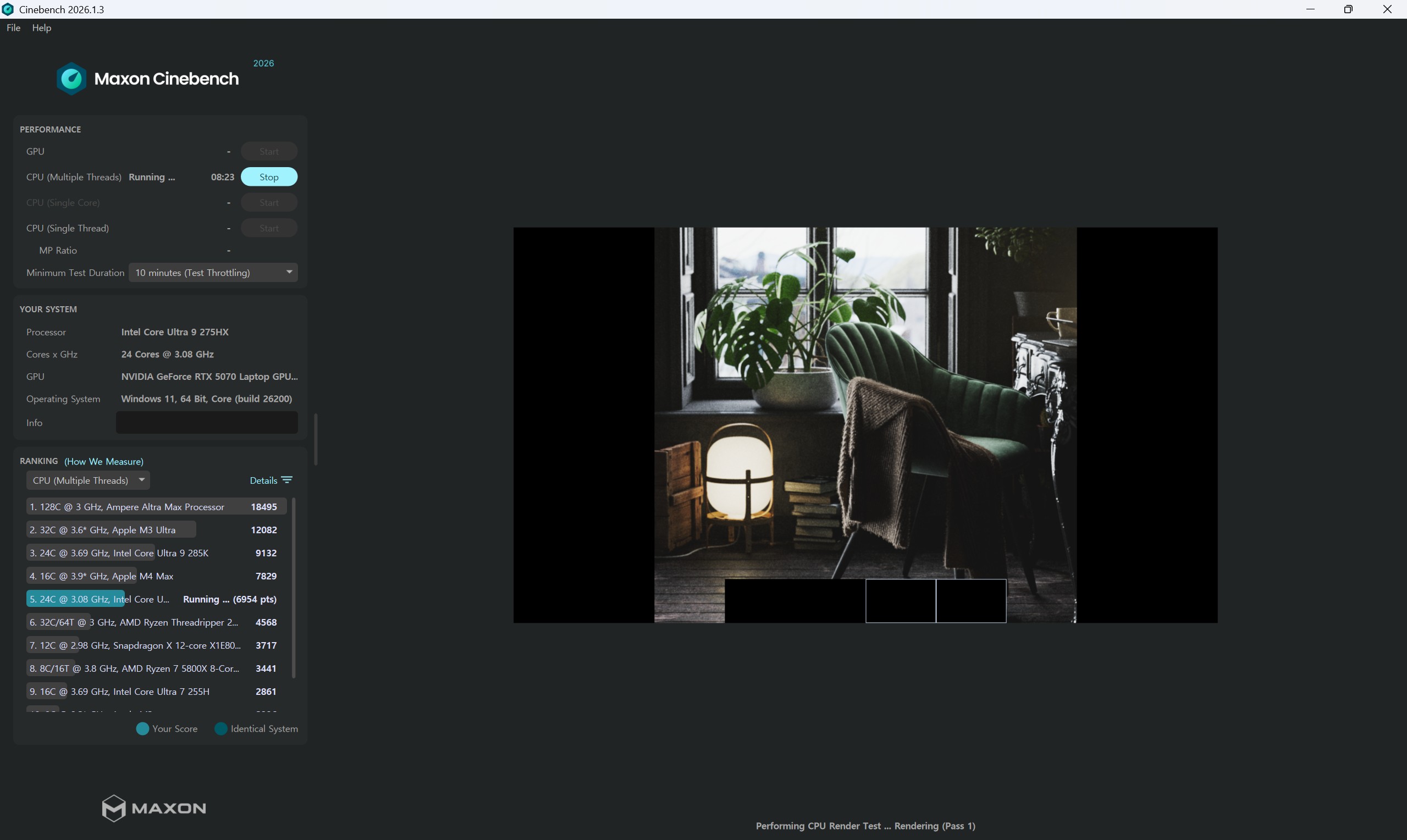Click the ranking list scrollbar
Image resolution: width=1407 pixels, height=840 pixels.
pyautogui.click(x=293, y=588)
